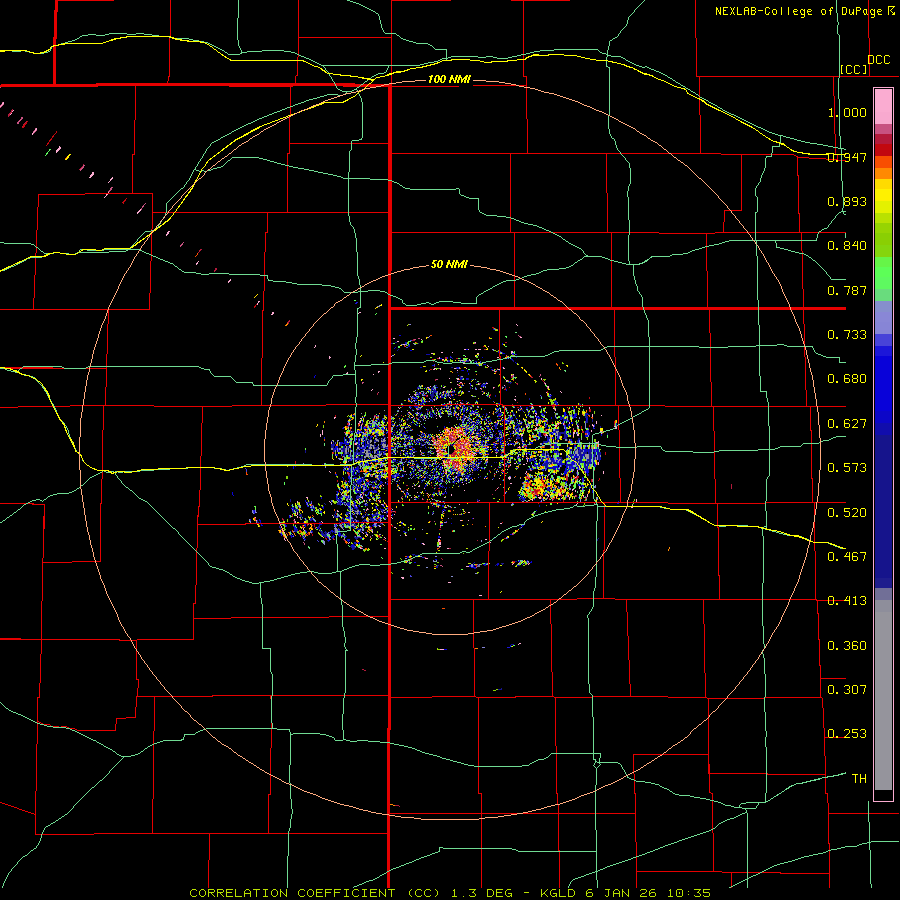Pick the bright green color bar segment
This screenshot has width=900, height=900.
pyautogui.click(x=883, y=274)
